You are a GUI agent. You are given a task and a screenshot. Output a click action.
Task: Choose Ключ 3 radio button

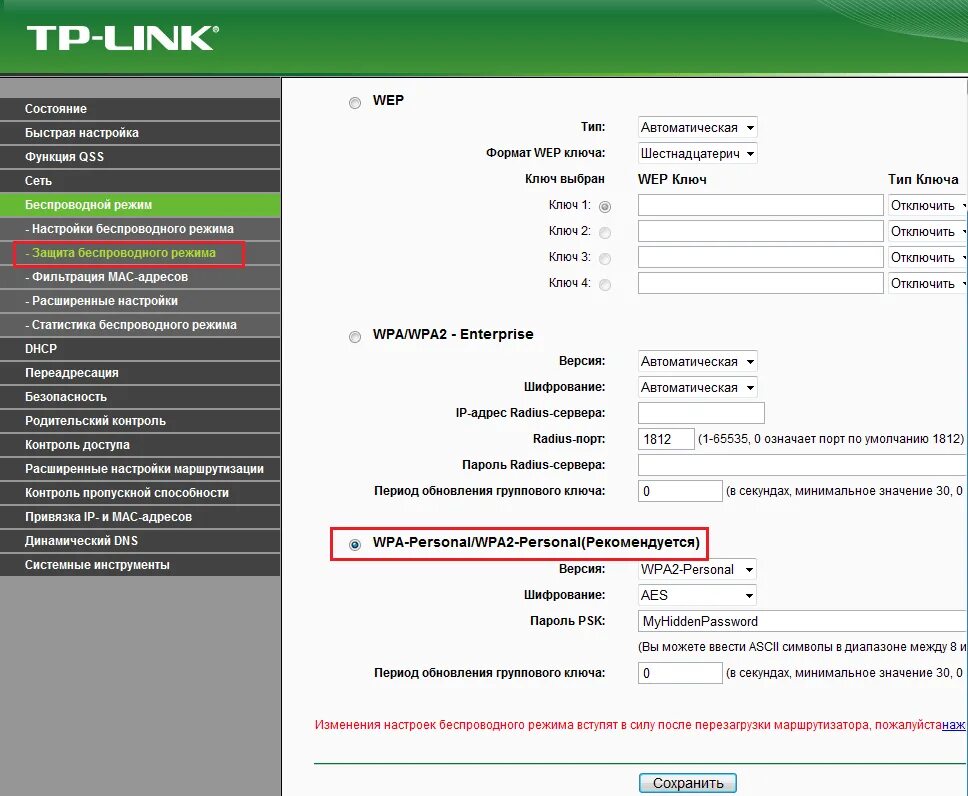(605, 258)
